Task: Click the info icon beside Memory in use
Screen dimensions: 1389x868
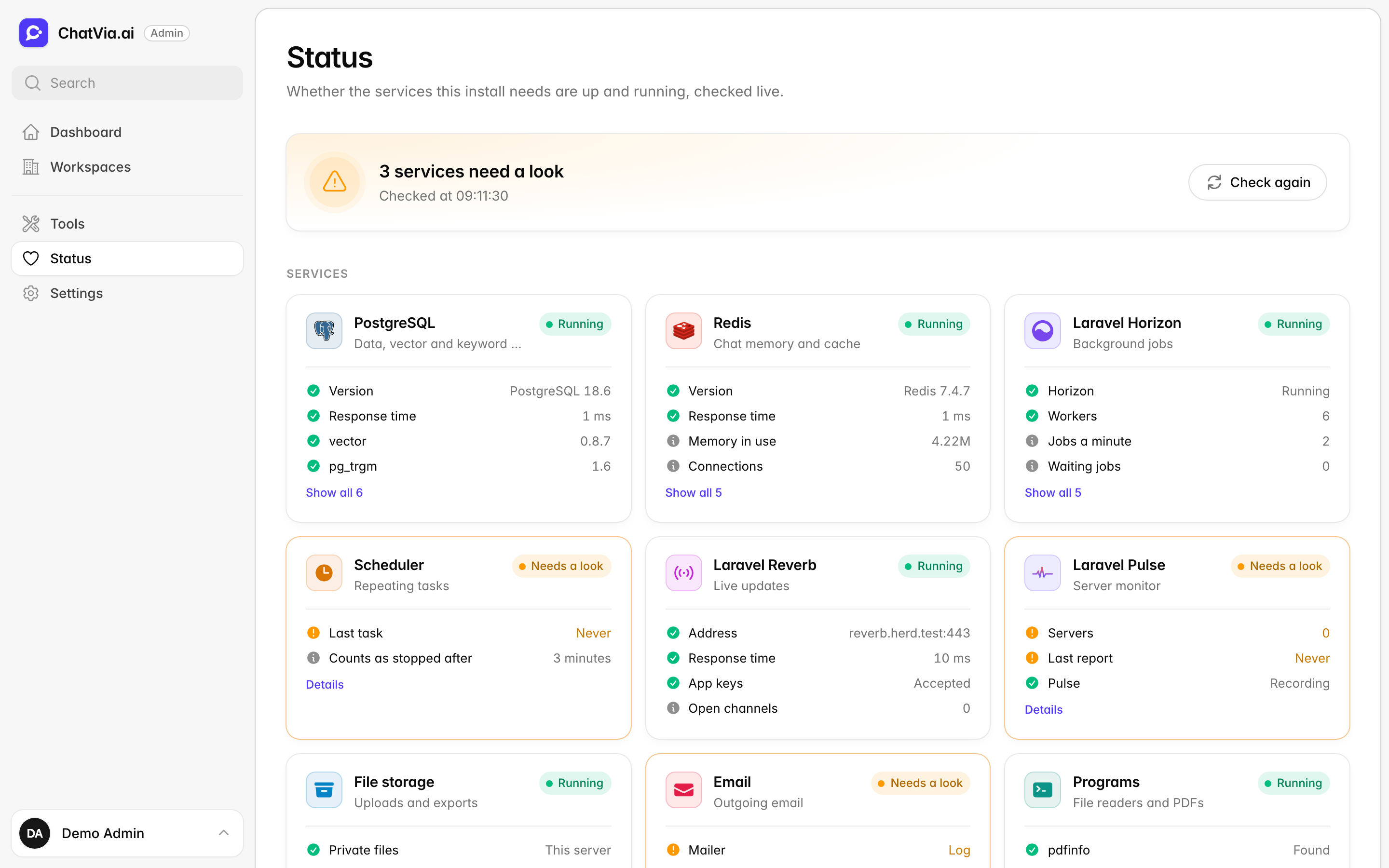Action: pos(673,441)
